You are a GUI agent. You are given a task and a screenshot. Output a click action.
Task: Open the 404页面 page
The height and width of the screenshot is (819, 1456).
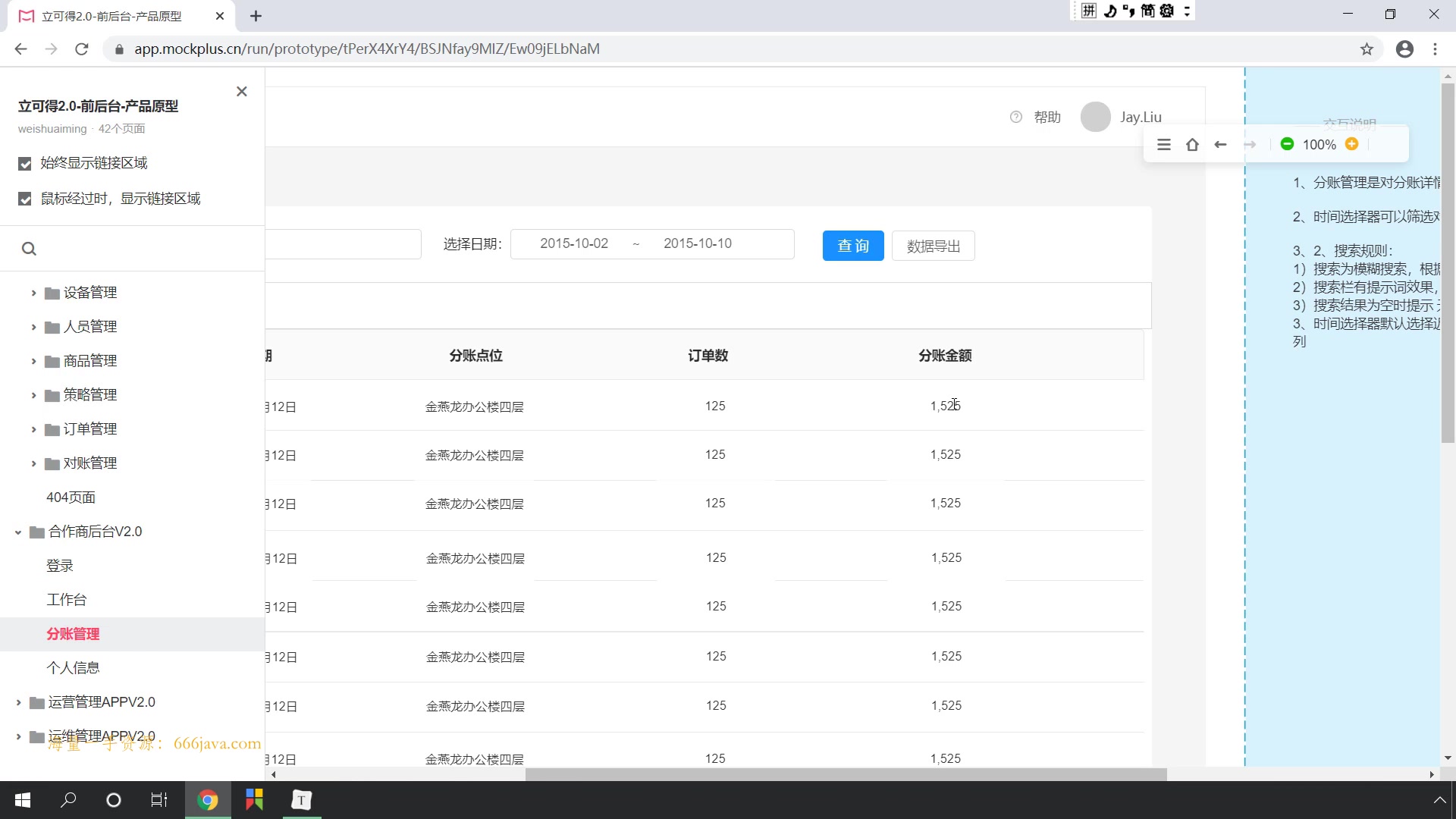point(71,497)
